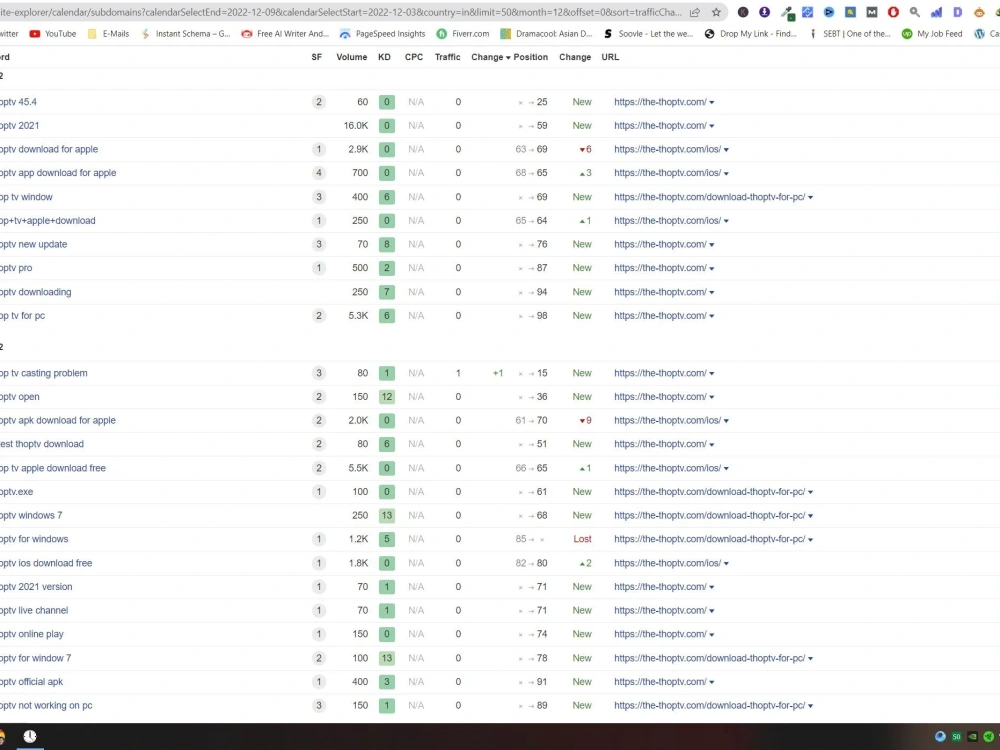
Task: Open the blue checkmark extension icon
Action: point(807,12)
